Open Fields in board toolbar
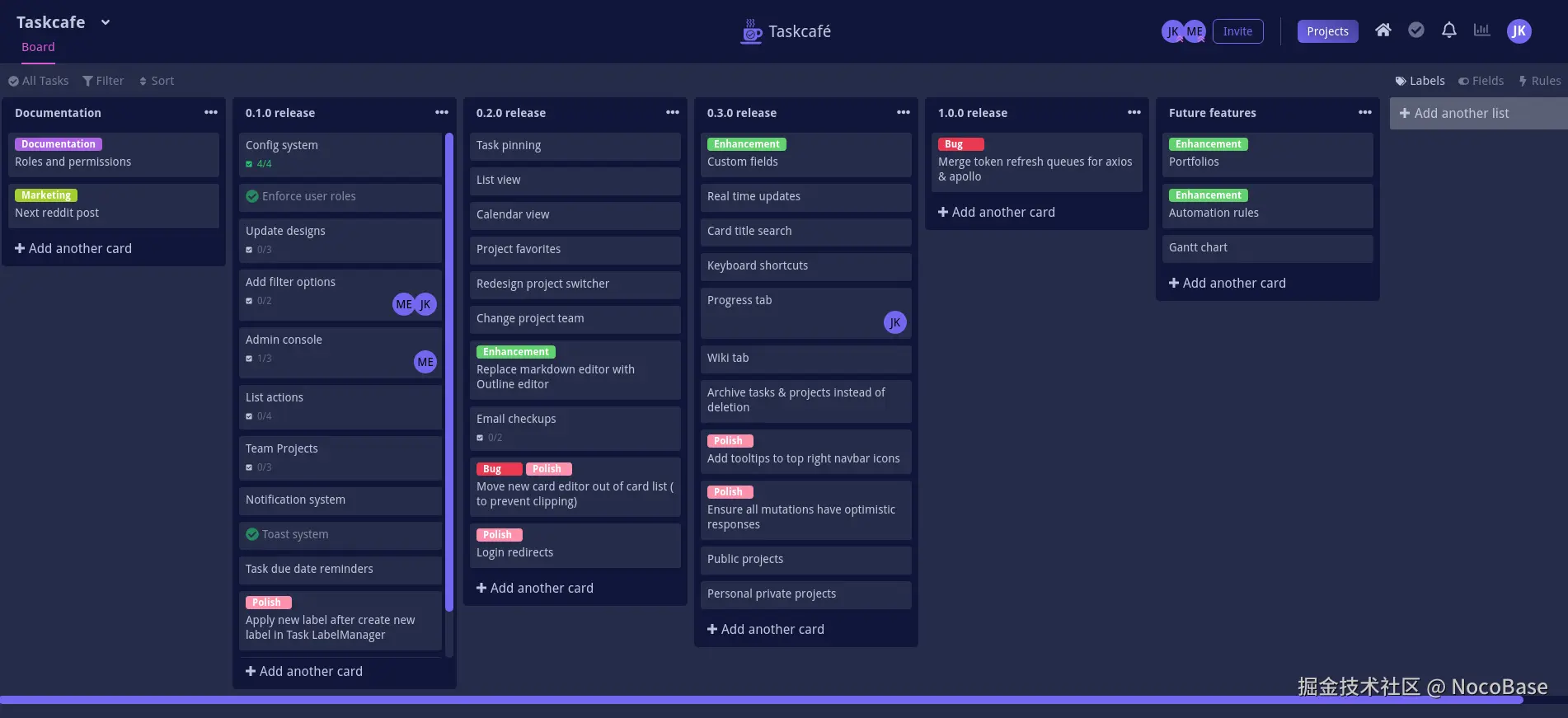 (1481, 81)
